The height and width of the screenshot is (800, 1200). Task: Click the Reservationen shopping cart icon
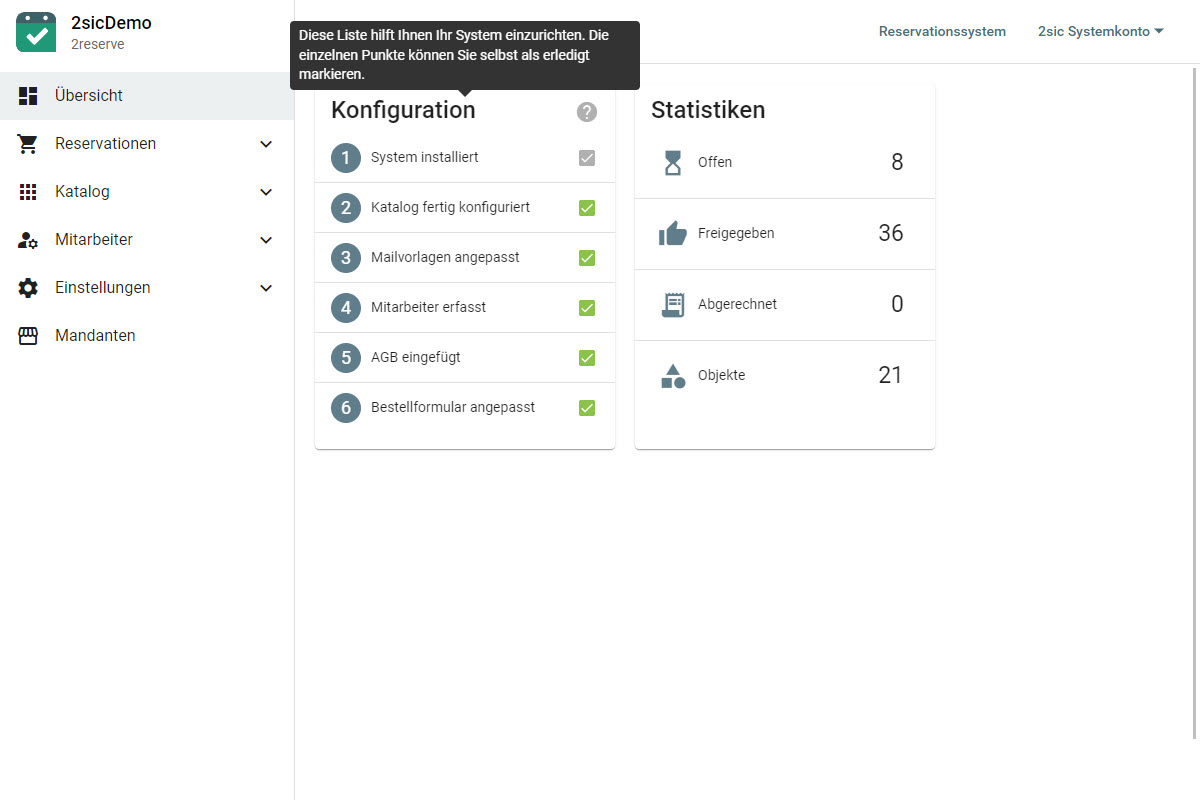(28, 144)
